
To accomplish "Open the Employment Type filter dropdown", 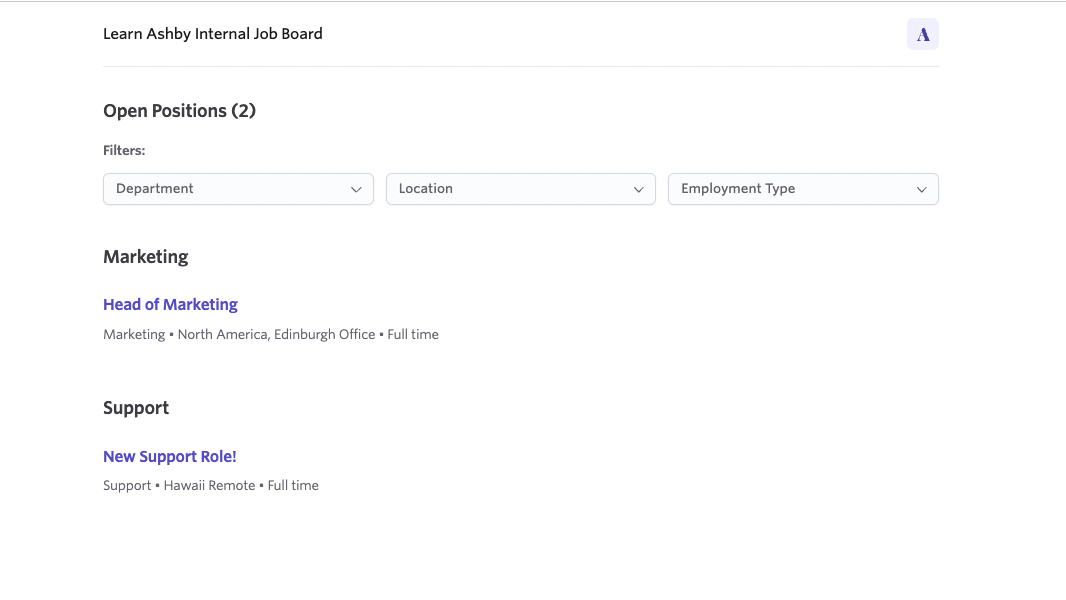I will point(803,189).
